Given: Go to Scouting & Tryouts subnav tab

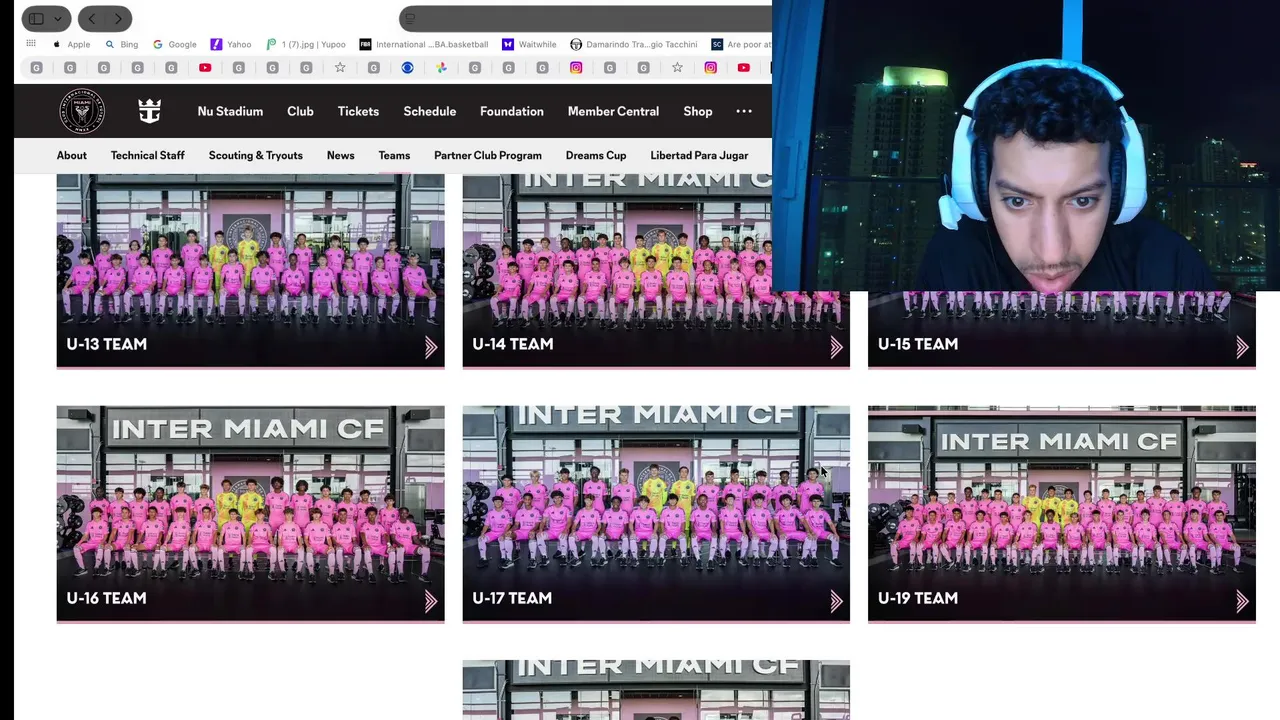Looking at the screenshot, I should click(256, 155).
